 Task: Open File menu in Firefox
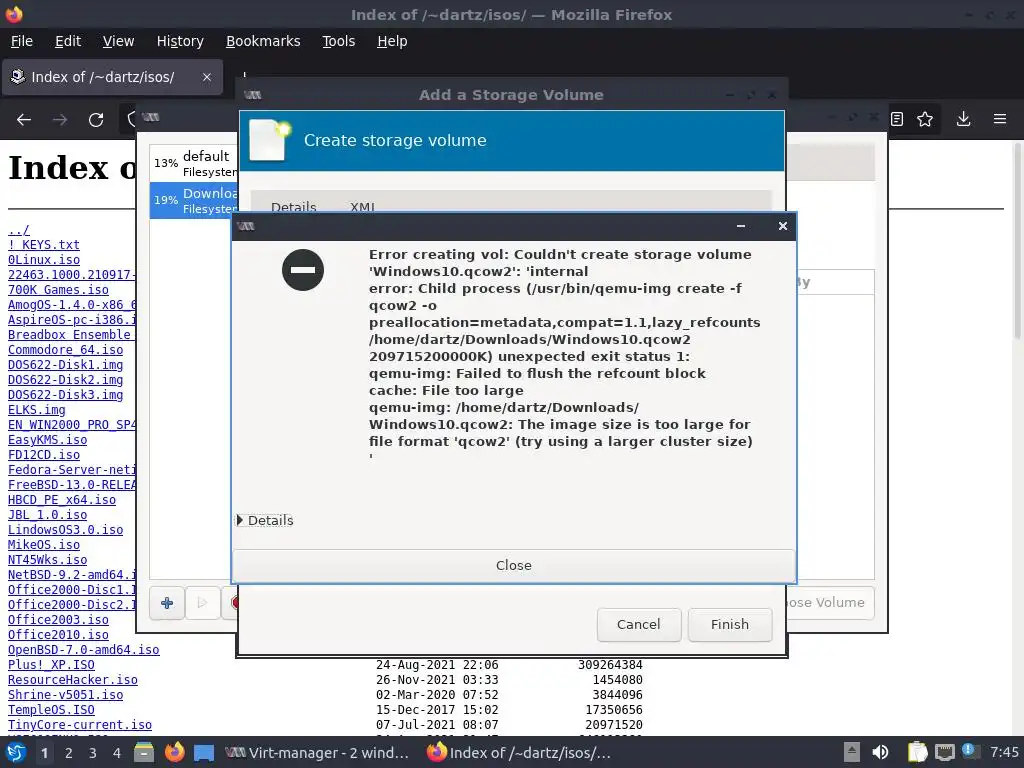coord(22,41)
